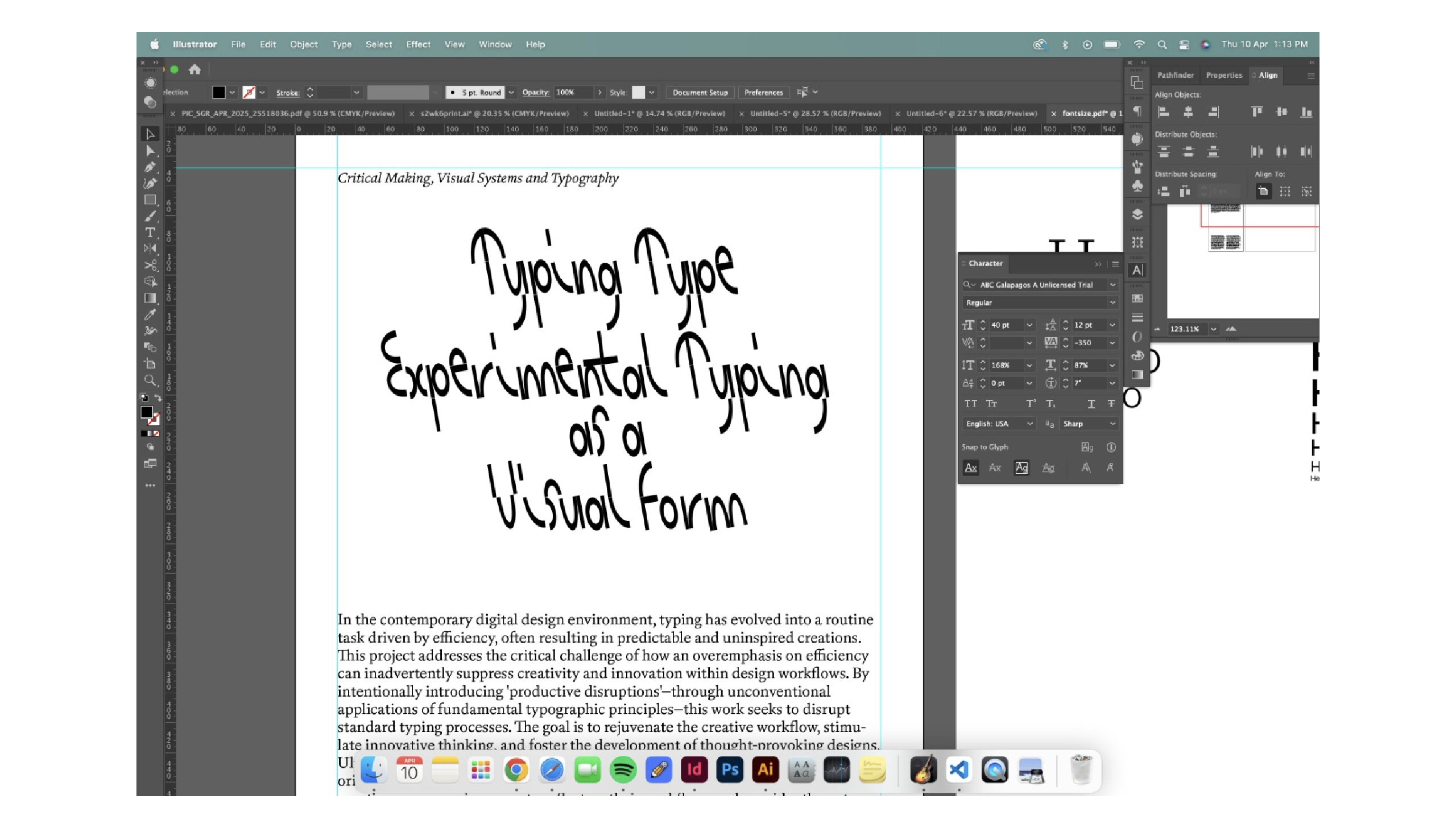1456x828 pixels.
Task: Open the Character panel dock icon
Action: (1137, 270)
